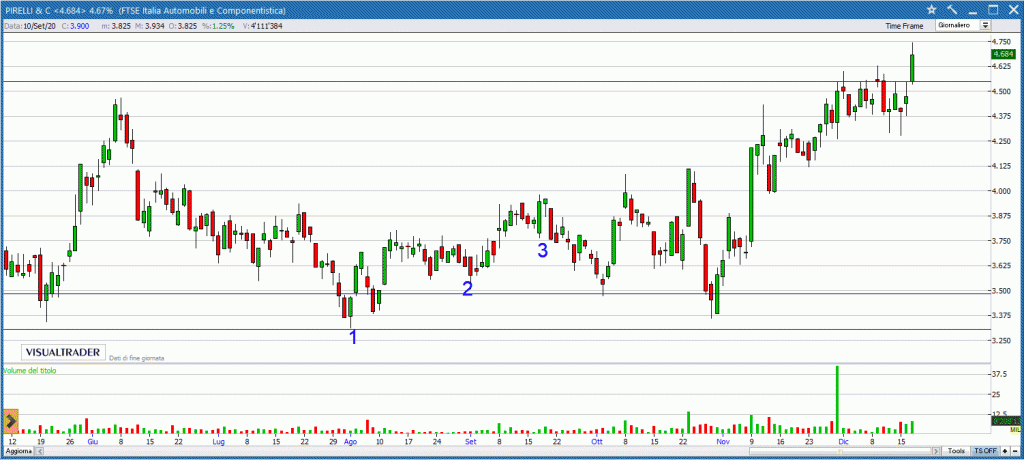1024x460 pixels.
Task: Click the 'V:4'111'384' volume value
Action: 261,25
